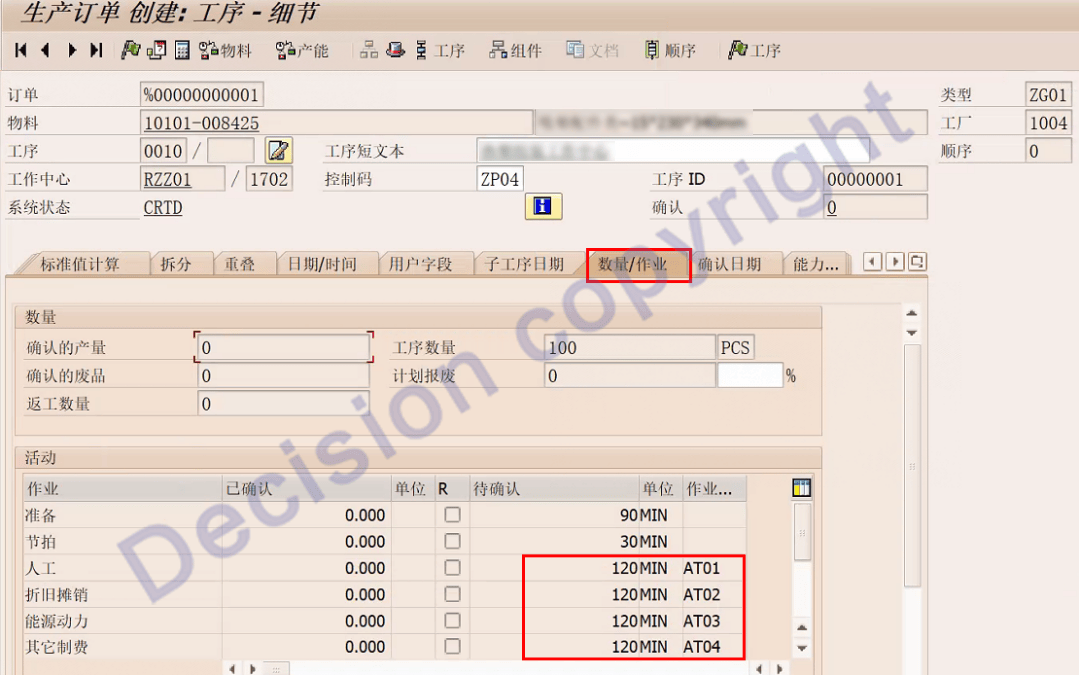Toggle the R checkbox for 准备 row
This screenshot has width=1079, height=675.
[453, 515]
